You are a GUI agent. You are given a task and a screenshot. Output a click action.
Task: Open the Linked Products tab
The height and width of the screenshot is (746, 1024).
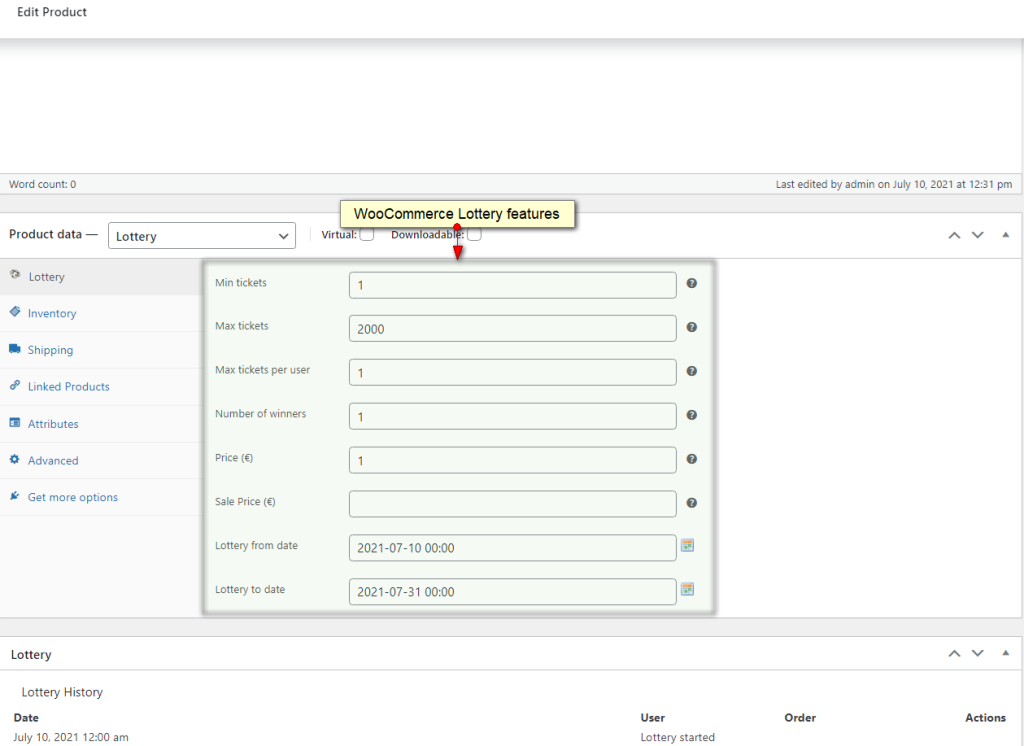101,387
